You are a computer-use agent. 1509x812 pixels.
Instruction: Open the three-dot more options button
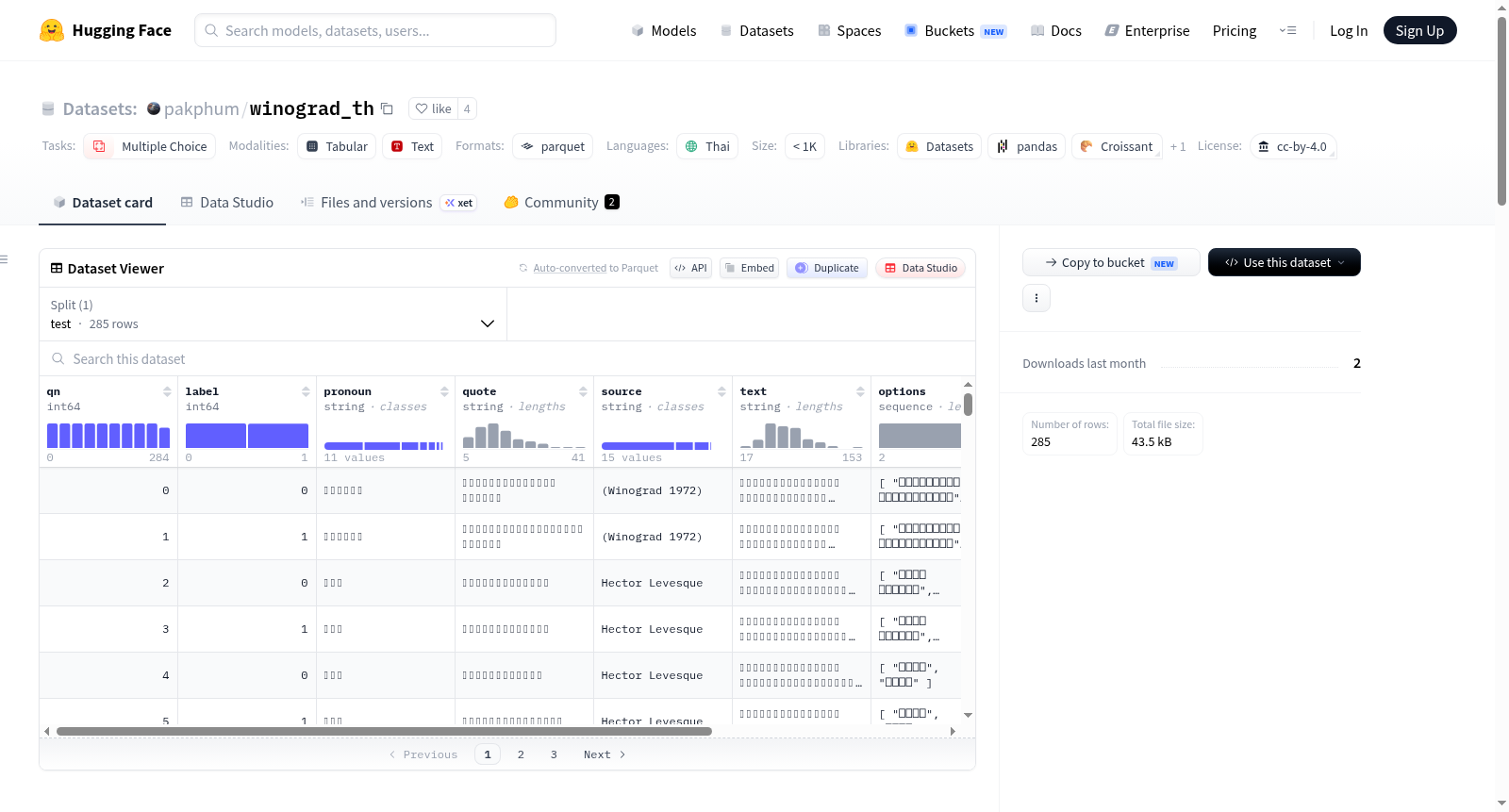click(1036, 298)
